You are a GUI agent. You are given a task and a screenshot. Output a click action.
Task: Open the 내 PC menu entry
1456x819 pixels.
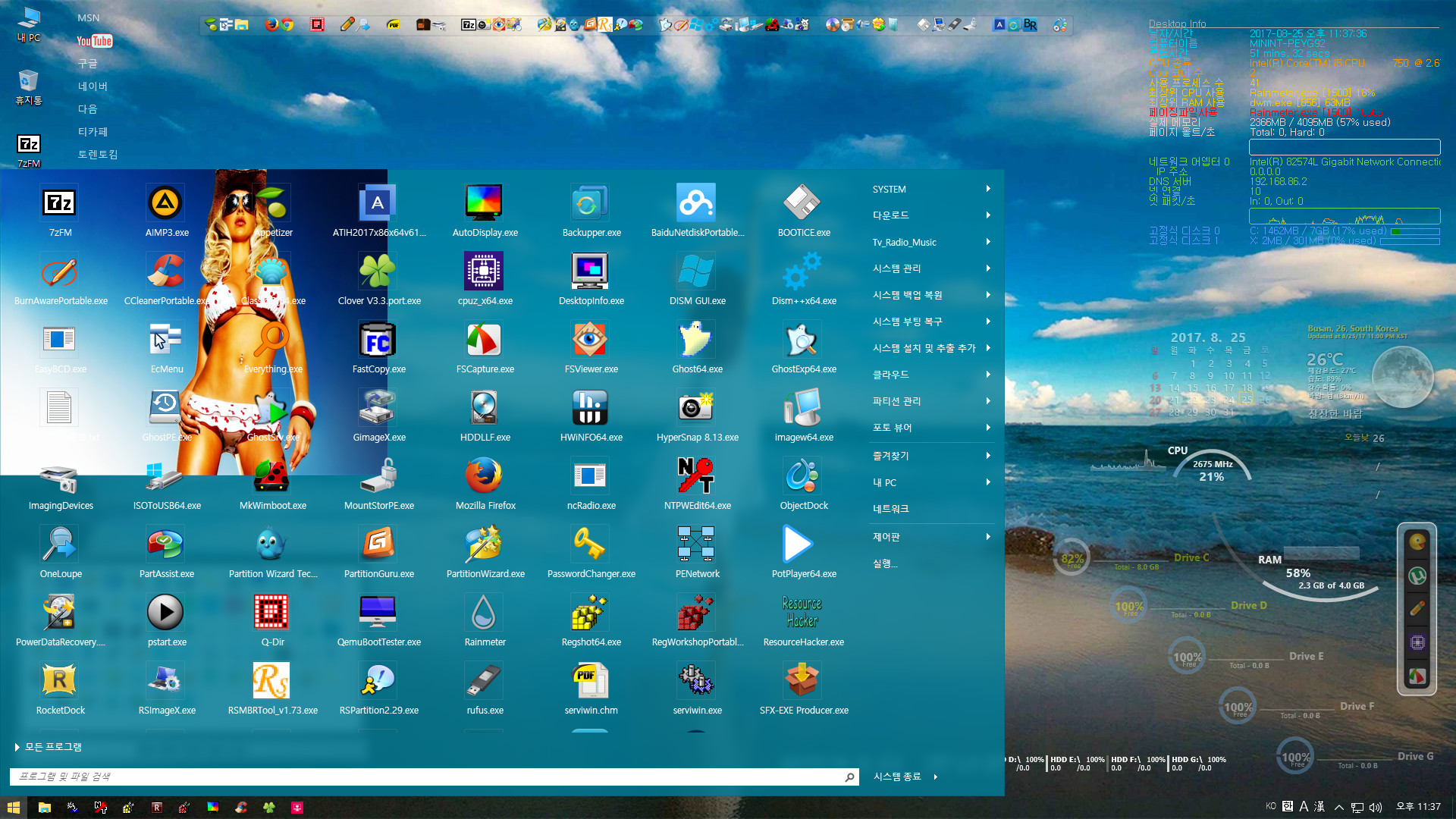(931, 482)
